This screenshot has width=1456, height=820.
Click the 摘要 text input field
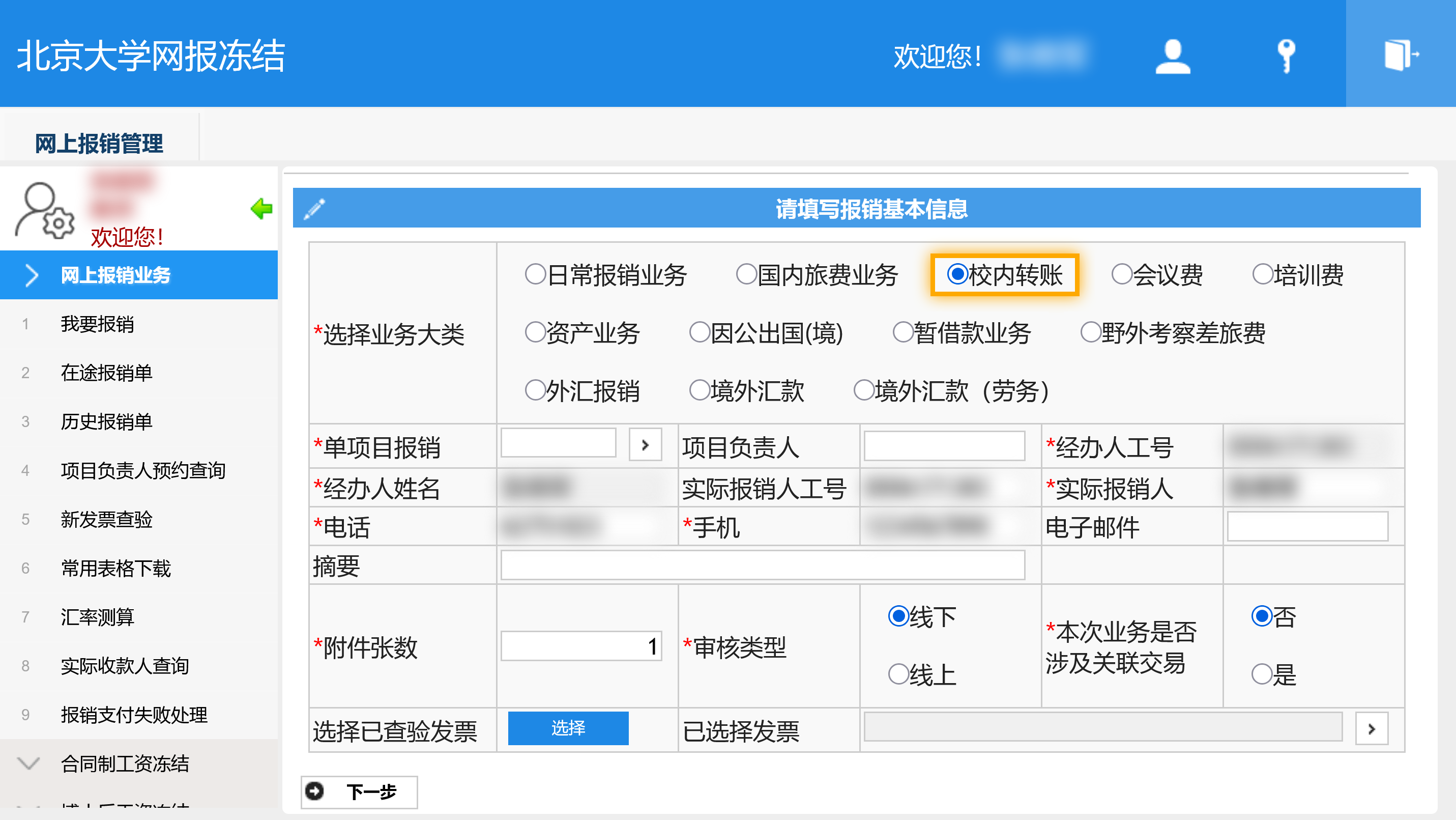[762, 565]
